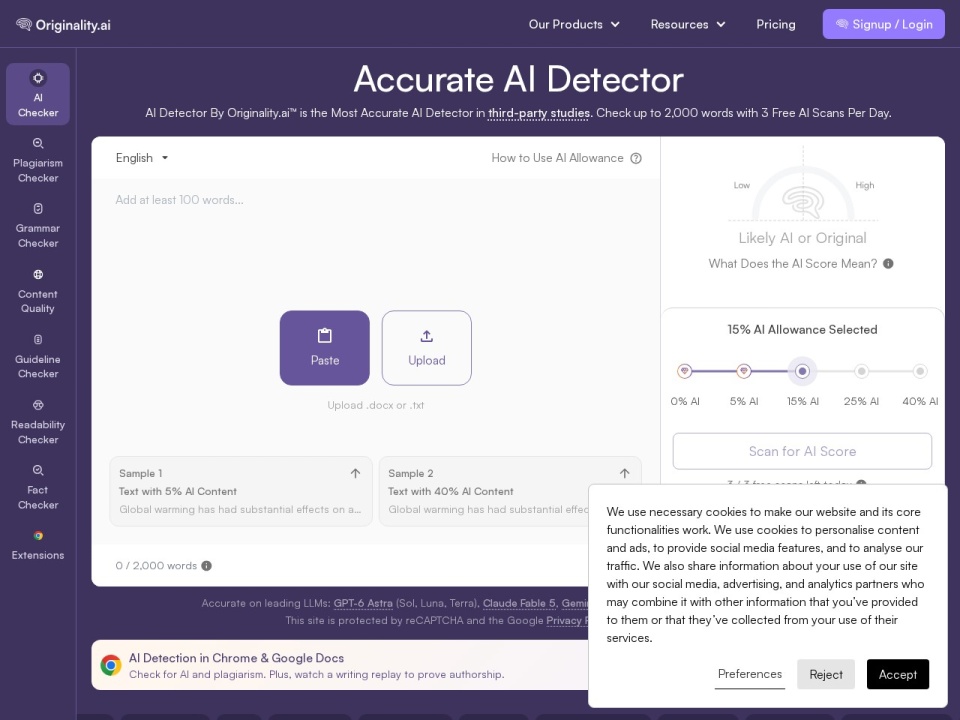Click the Signup / Login button
The height and width of the screenshot is (720, 960).
[x=883, y=24]
